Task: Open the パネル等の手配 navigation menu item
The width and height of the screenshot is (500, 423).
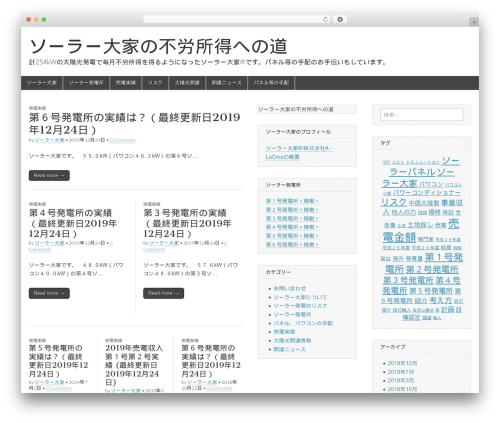Action: coord(271,83)
